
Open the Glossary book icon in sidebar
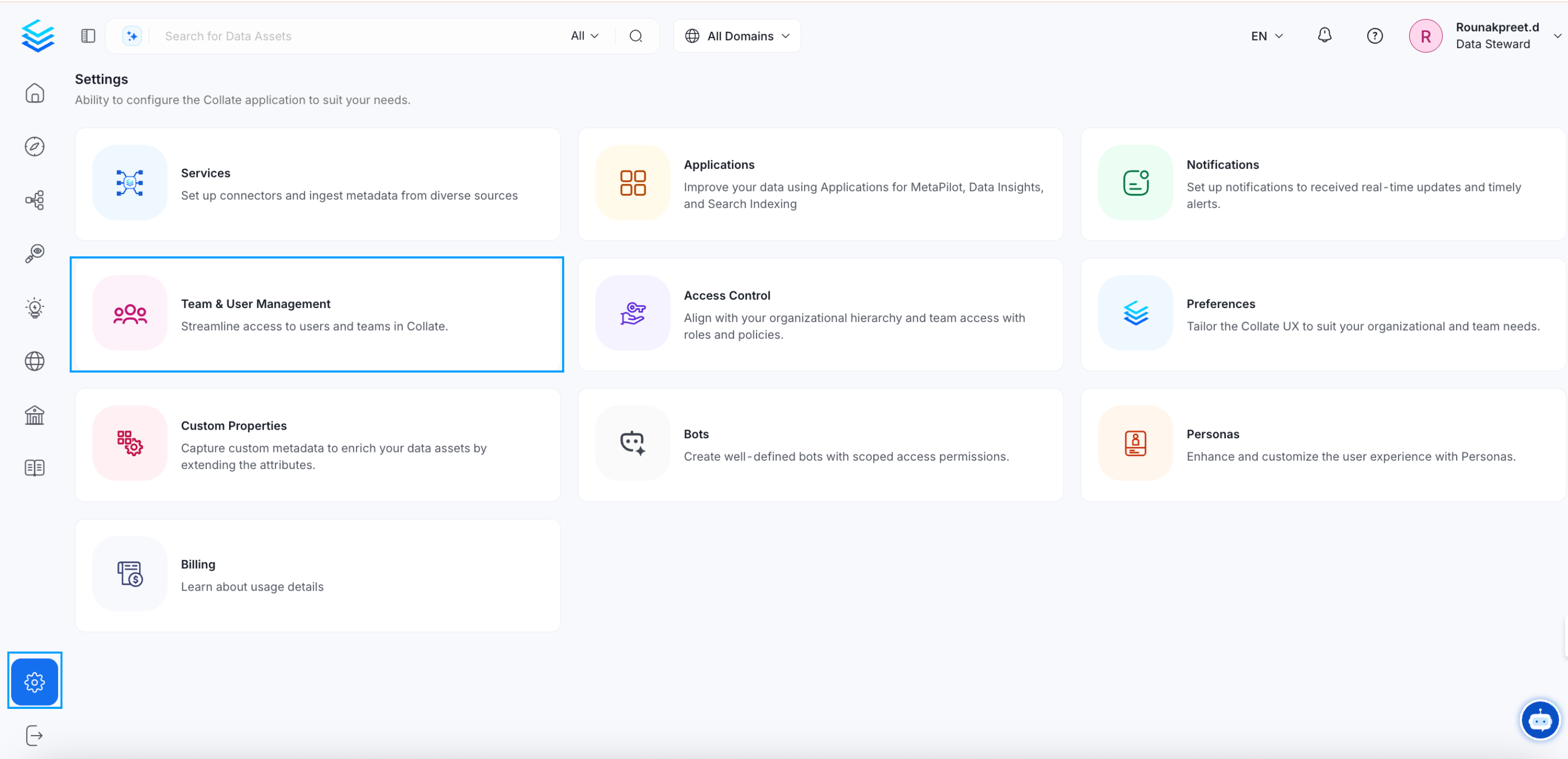coord(35,467)
